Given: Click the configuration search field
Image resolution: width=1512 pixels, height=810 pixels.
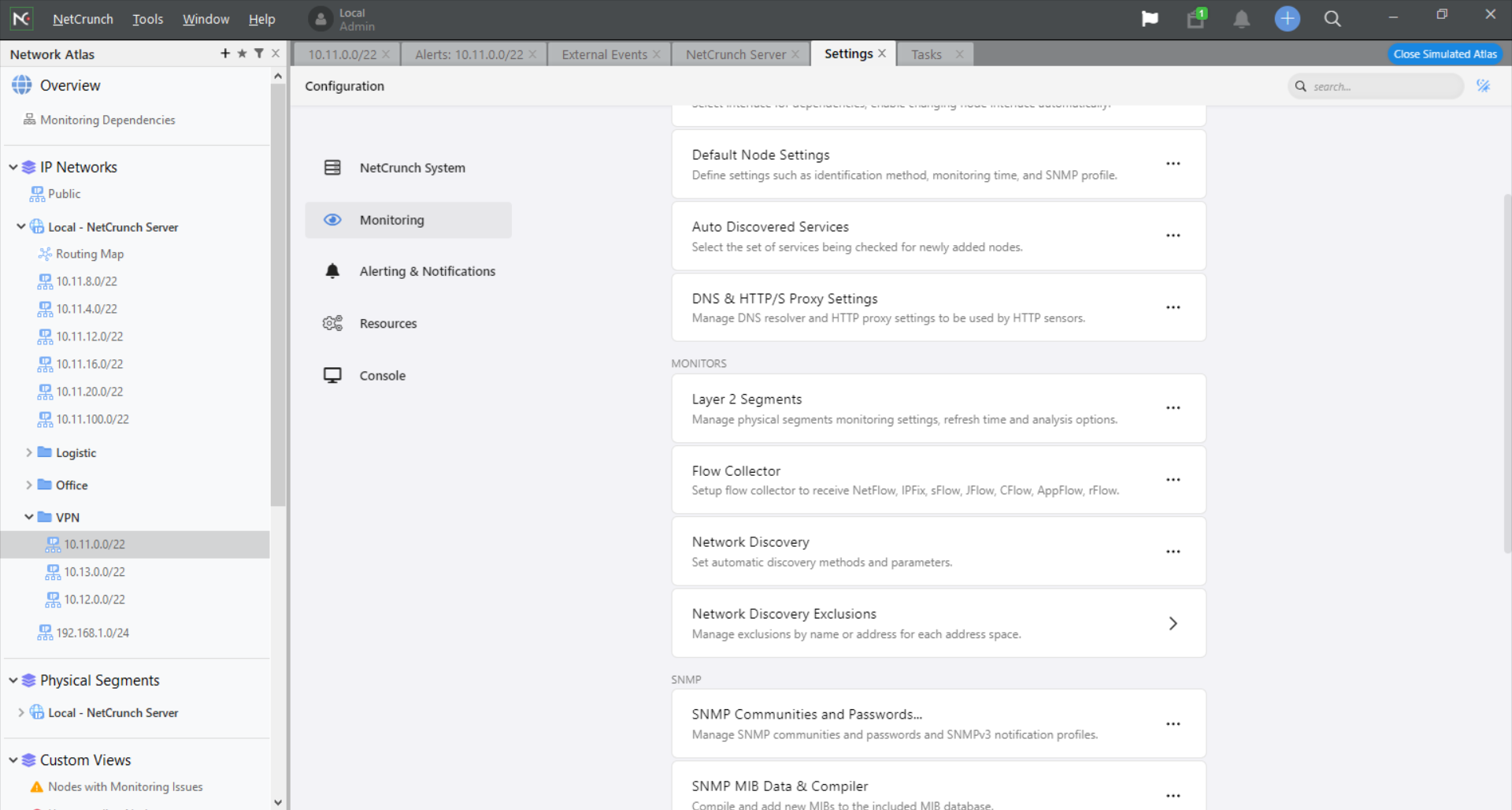Looking at the screenshot, I should (1377, 86).
